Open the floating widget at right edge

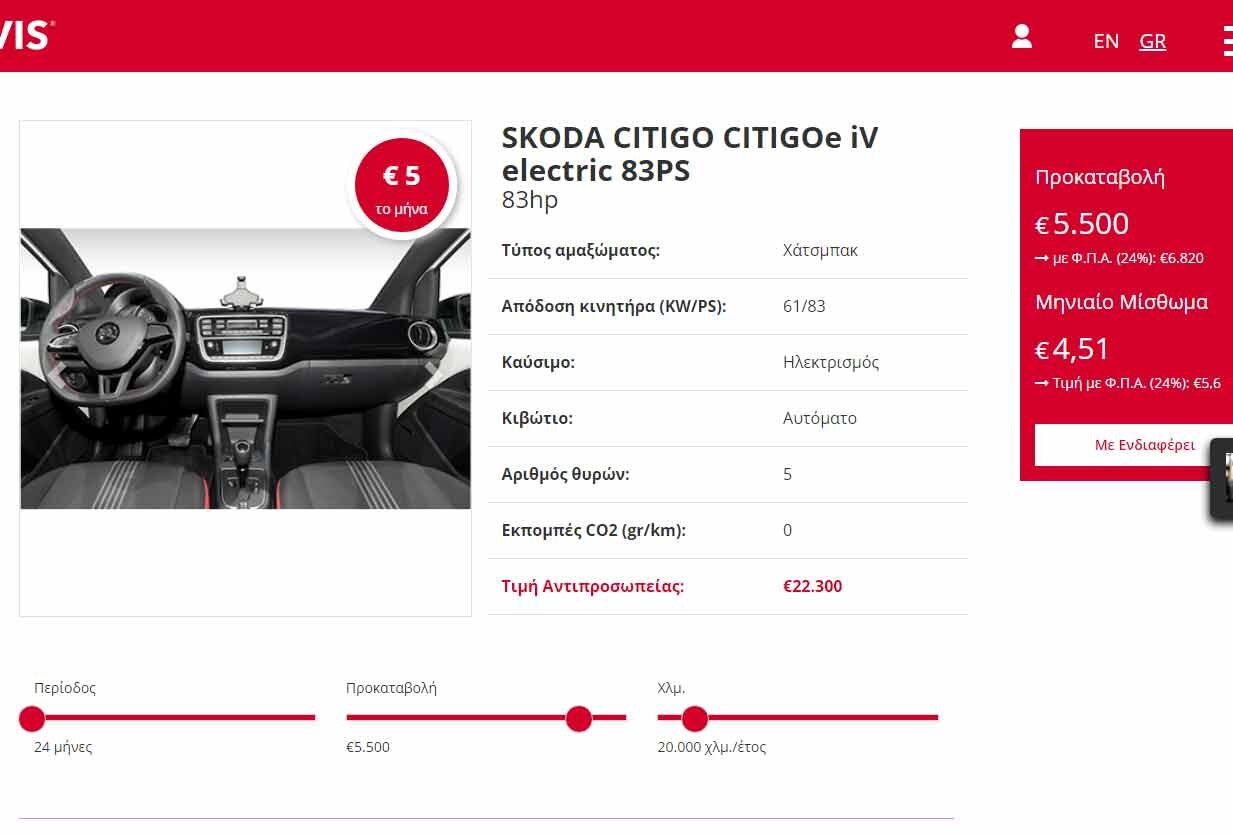pos(1221,478)
